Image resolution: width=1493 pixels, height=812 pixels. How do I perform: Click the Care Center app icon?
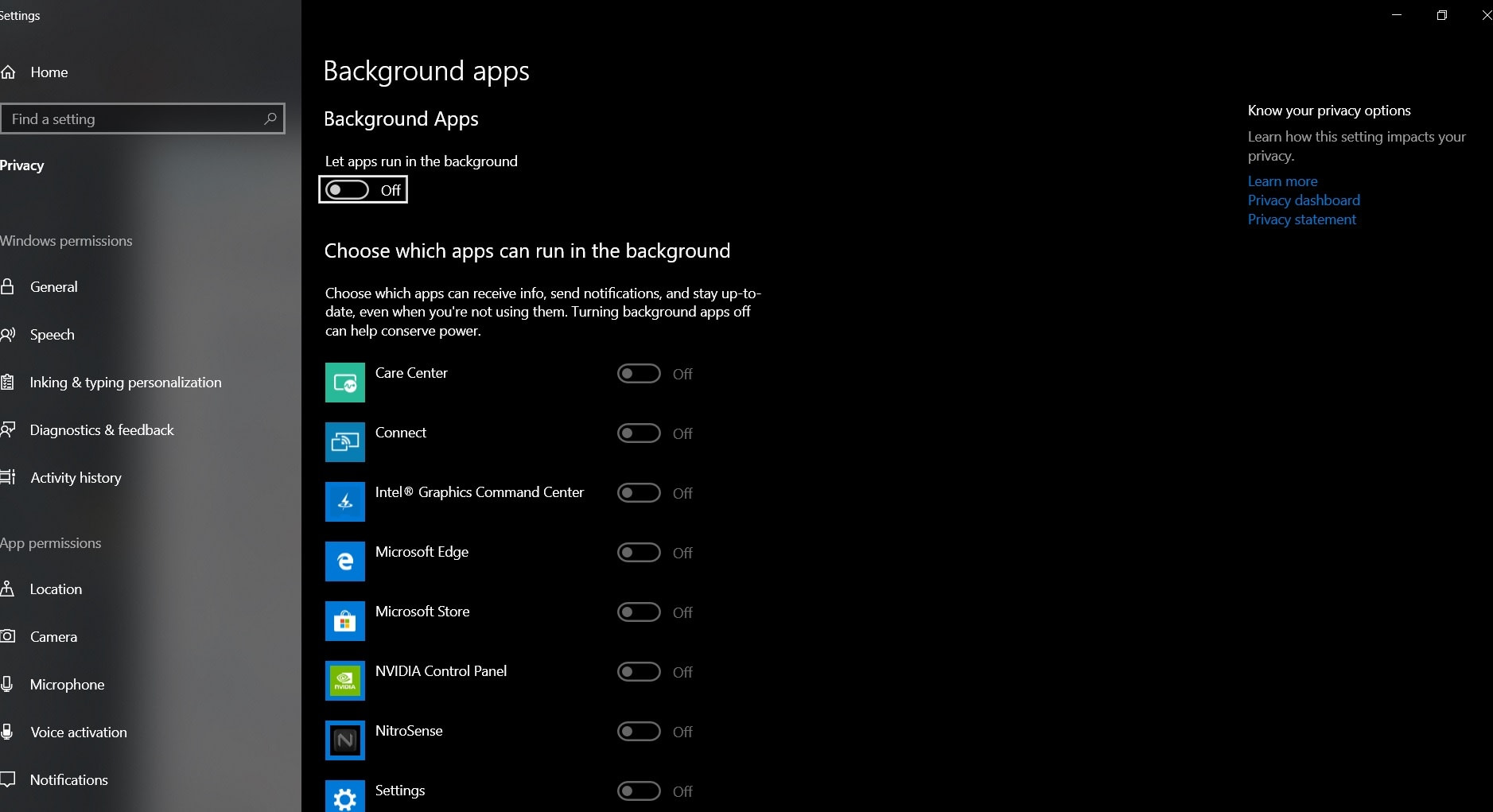(x=345, y=383)
